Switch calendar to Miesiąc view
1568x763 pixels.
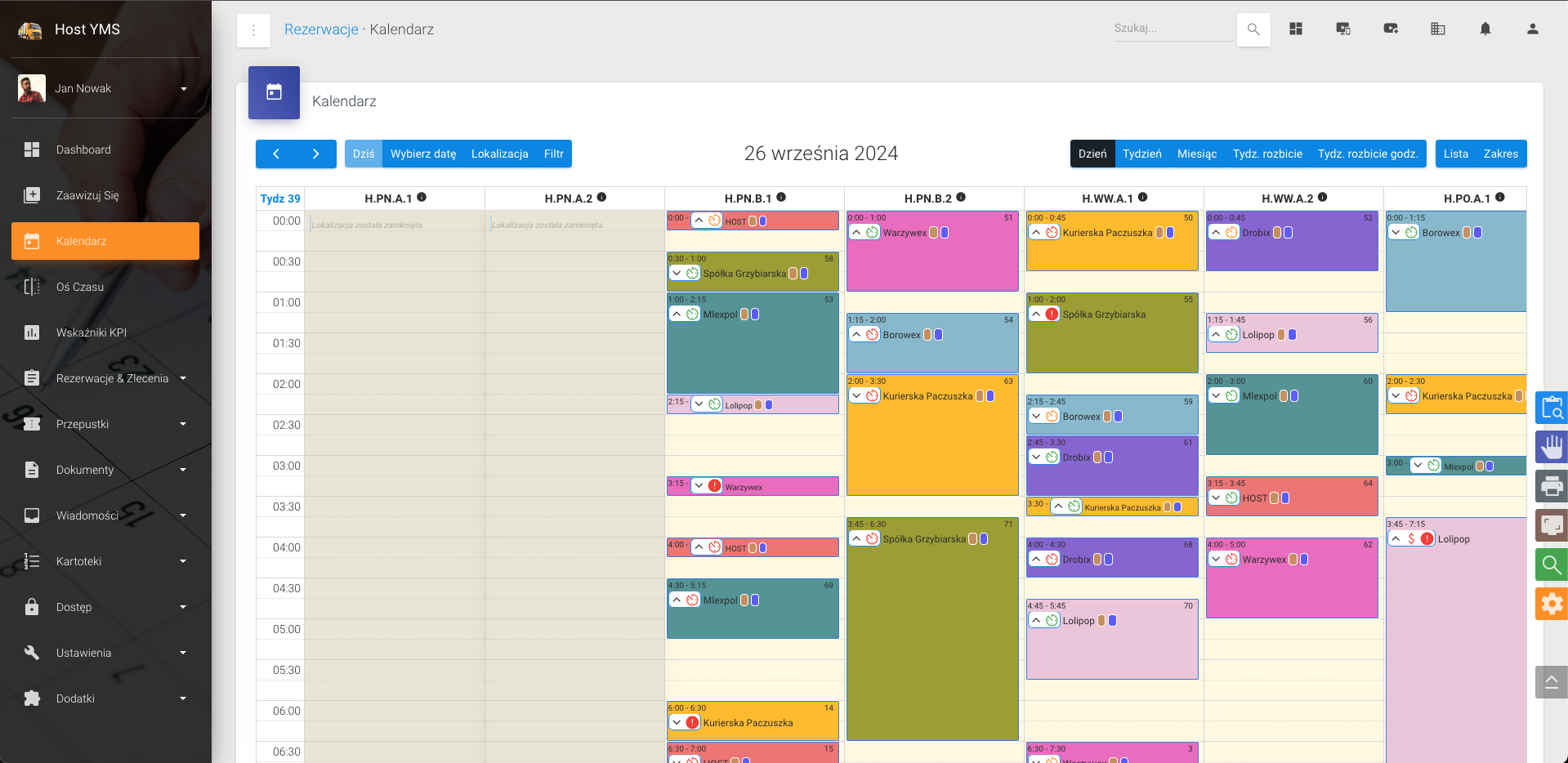(x=1196, y=154)
